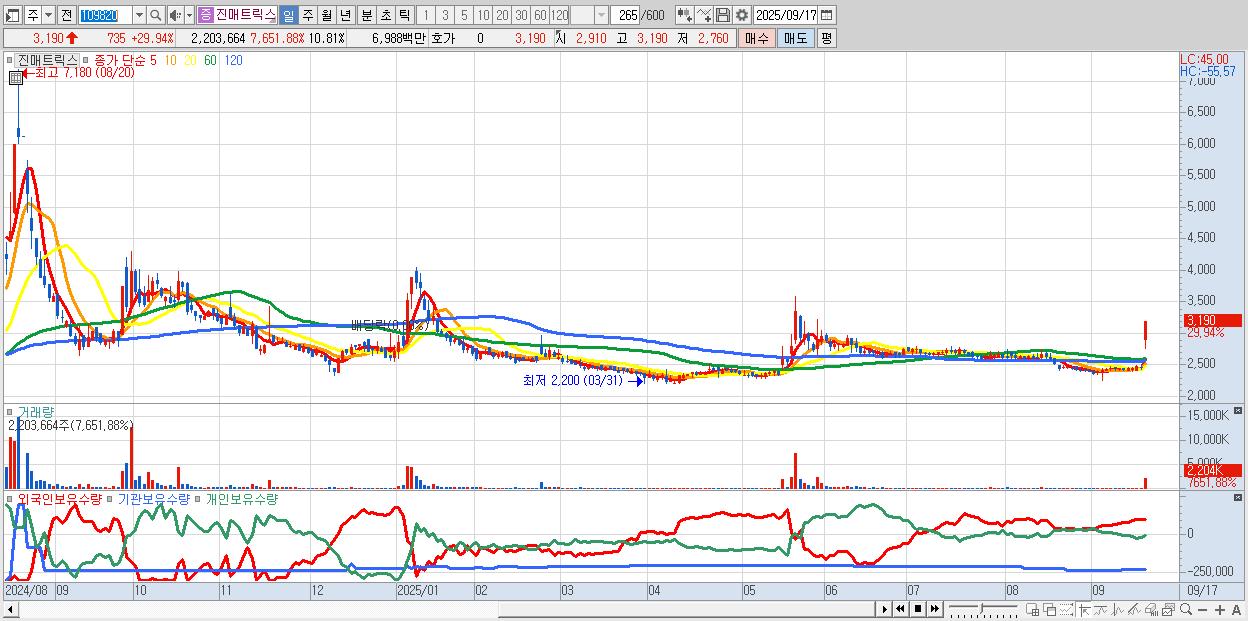Choose the 20 interval button
Image resolution: width=1248 pixels, height=621 pixels.
(502, 15)
